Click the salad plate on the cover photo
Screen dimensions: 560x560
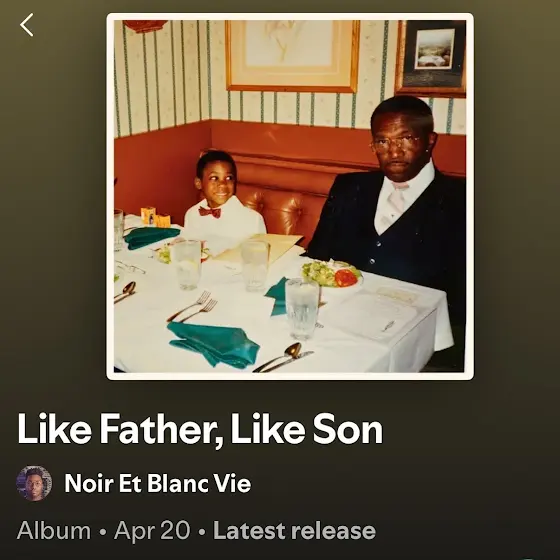[332, 274]
